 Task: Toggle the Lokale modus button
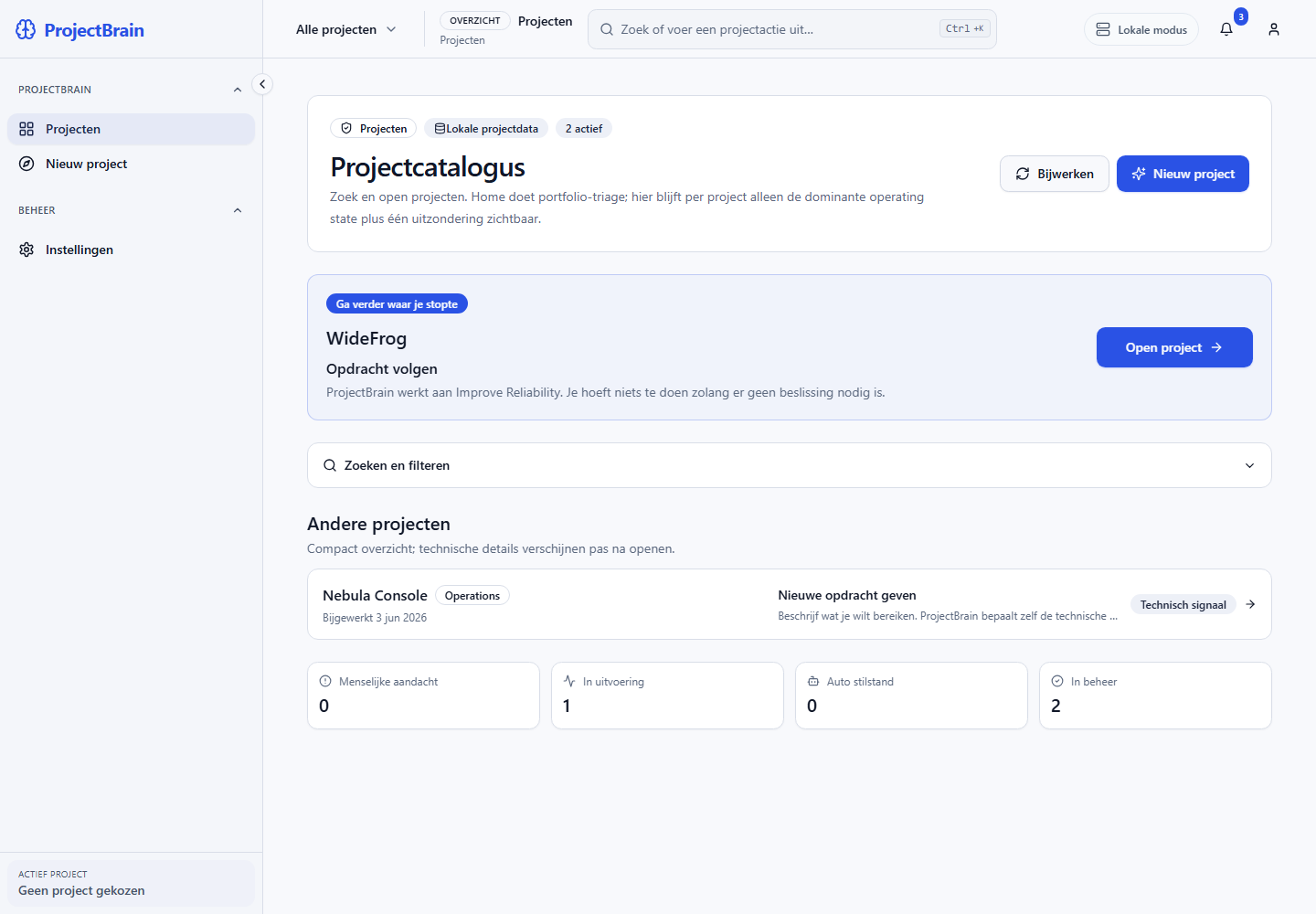tap(1141, 29)
